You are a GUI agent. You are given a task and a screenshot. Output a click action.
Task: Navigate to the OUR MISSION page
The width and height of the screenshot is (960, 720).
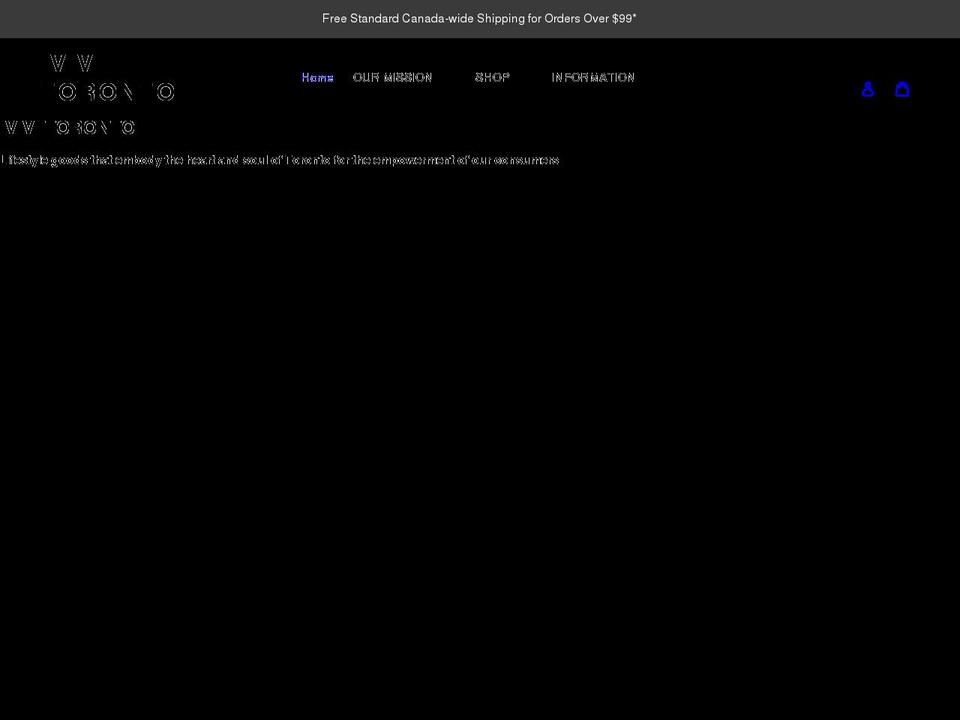(391, 77)
